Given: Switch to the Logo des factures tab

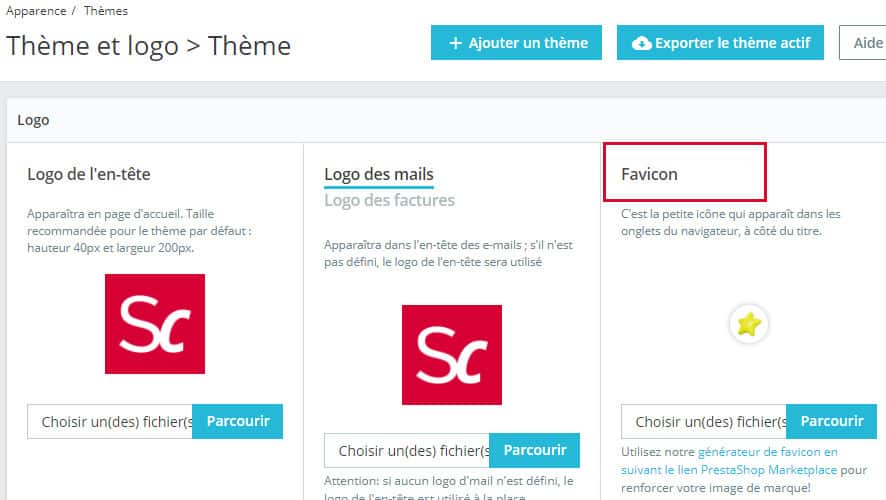Looking at the screenshot, I should pos(389,200).
